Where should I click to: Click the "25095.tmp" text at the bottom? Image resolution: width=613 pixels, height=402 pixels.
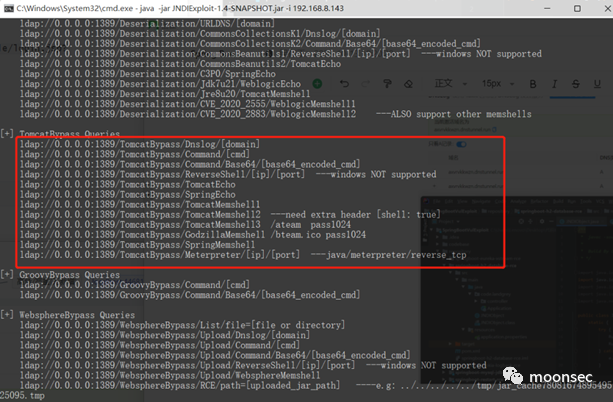[22, 396]
